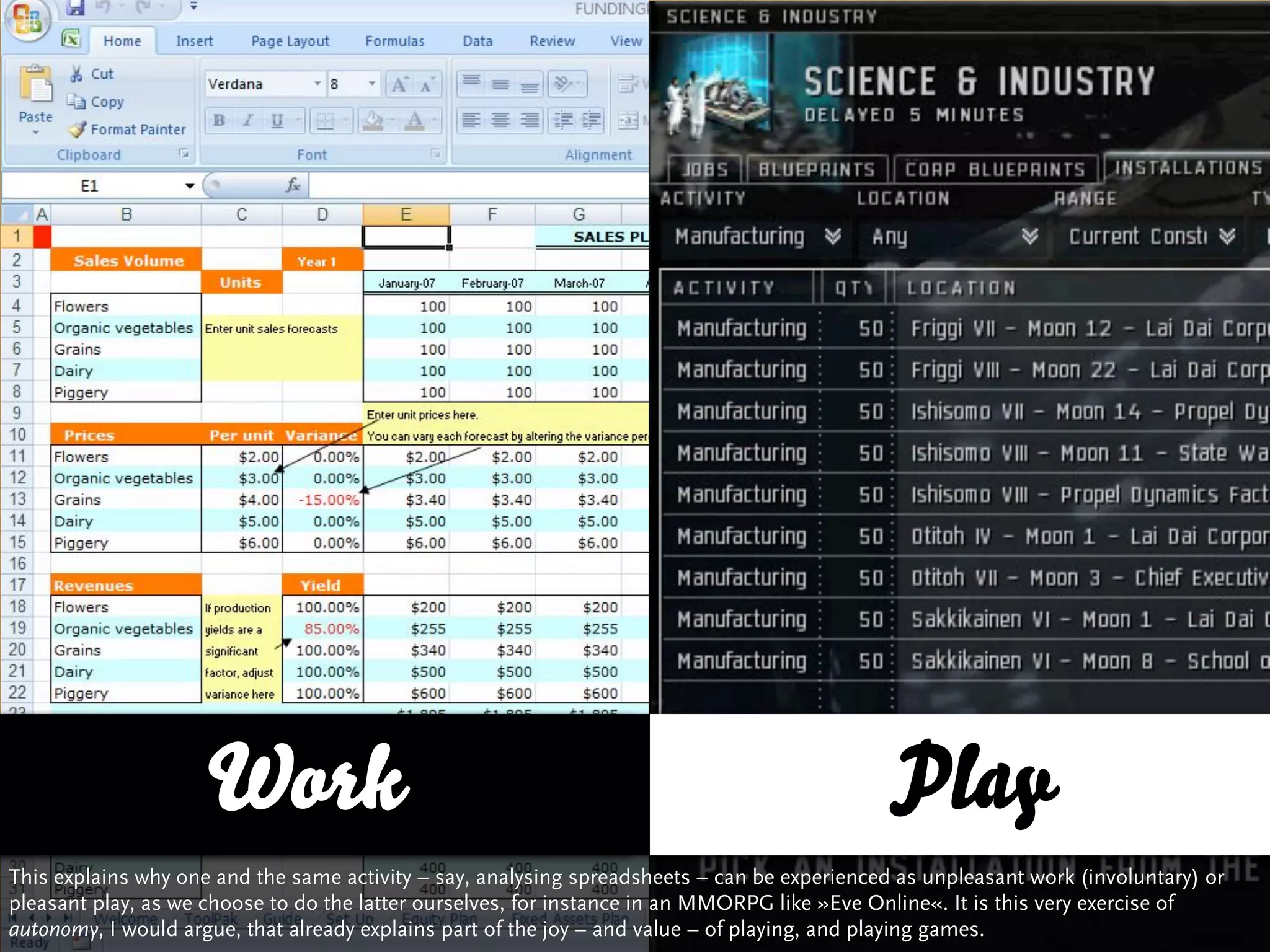Open the Review ribbon tab
Viewport: 1270px width, 952px height.
(552, 41)
